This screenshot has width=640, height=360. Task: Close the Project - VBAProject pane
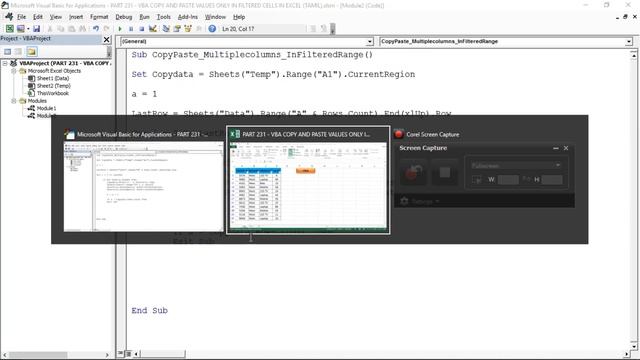pyautogui.click(x=107, y=40)
